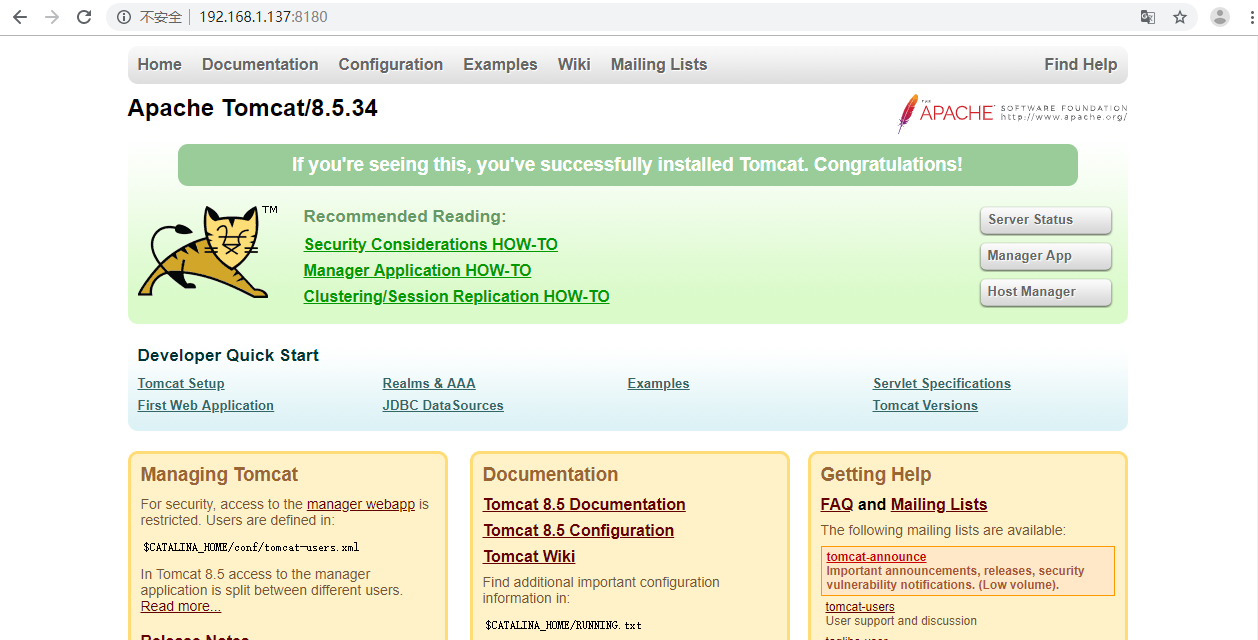Screen dimensions: 1258x640
Task: Click the $CATALINA_HOME/RUNNING.txt path text
Action: point(564,625)
